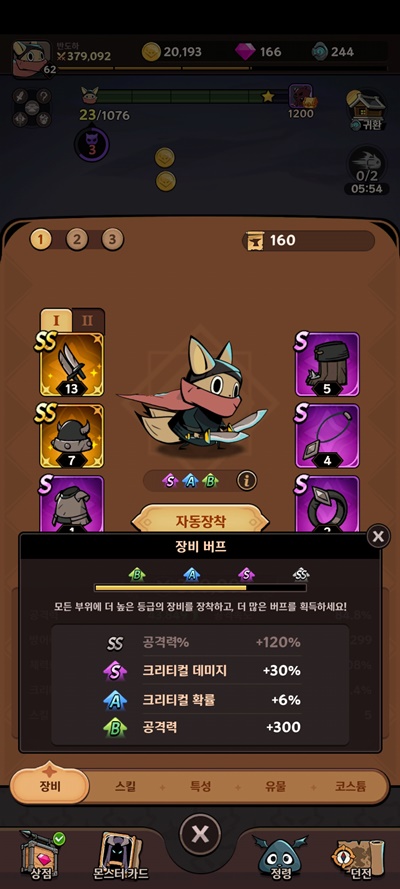Select the SS horned helmet slot

(72, 435)
